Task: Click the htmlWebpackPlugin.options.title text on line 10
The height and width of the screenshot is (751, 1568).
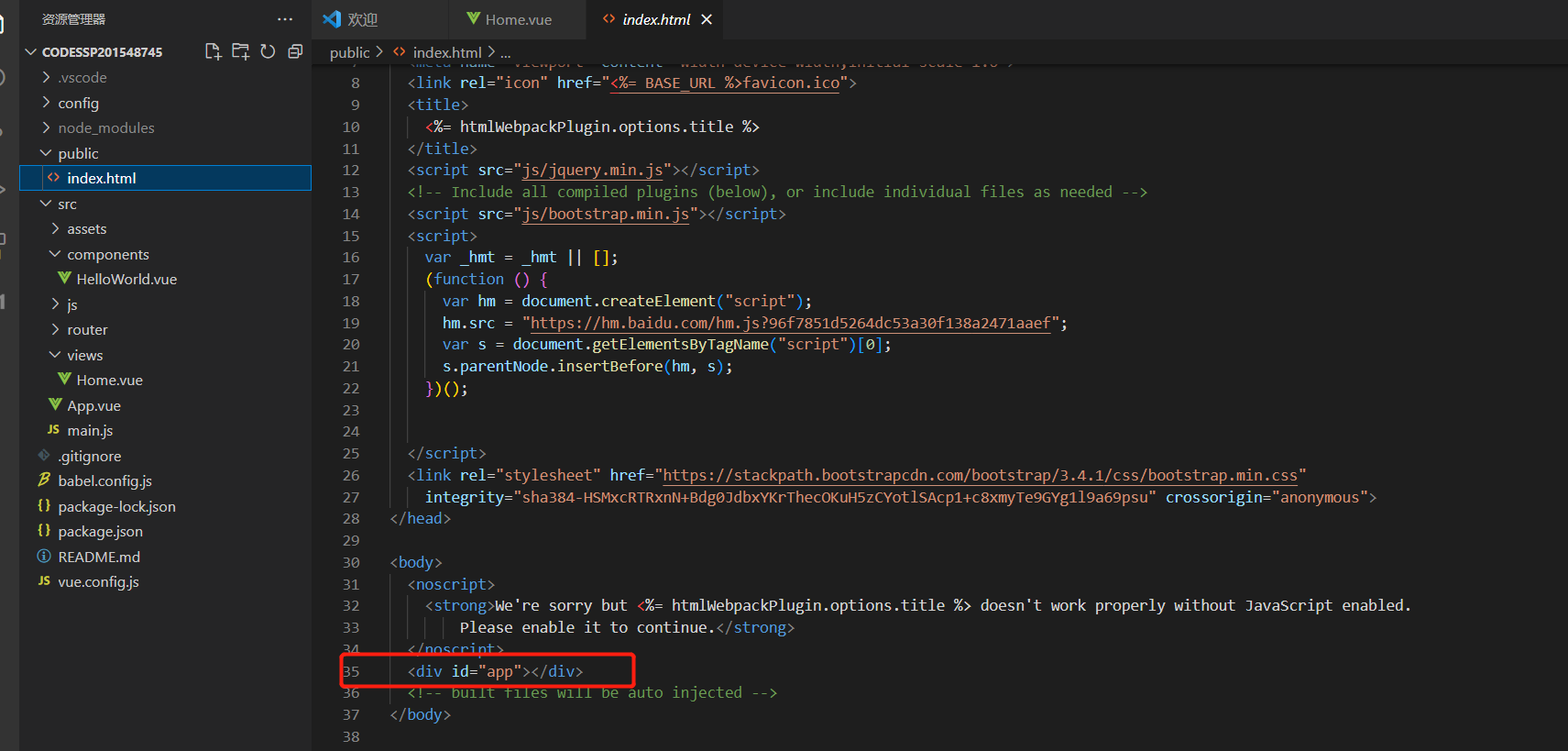Action: 597,127
